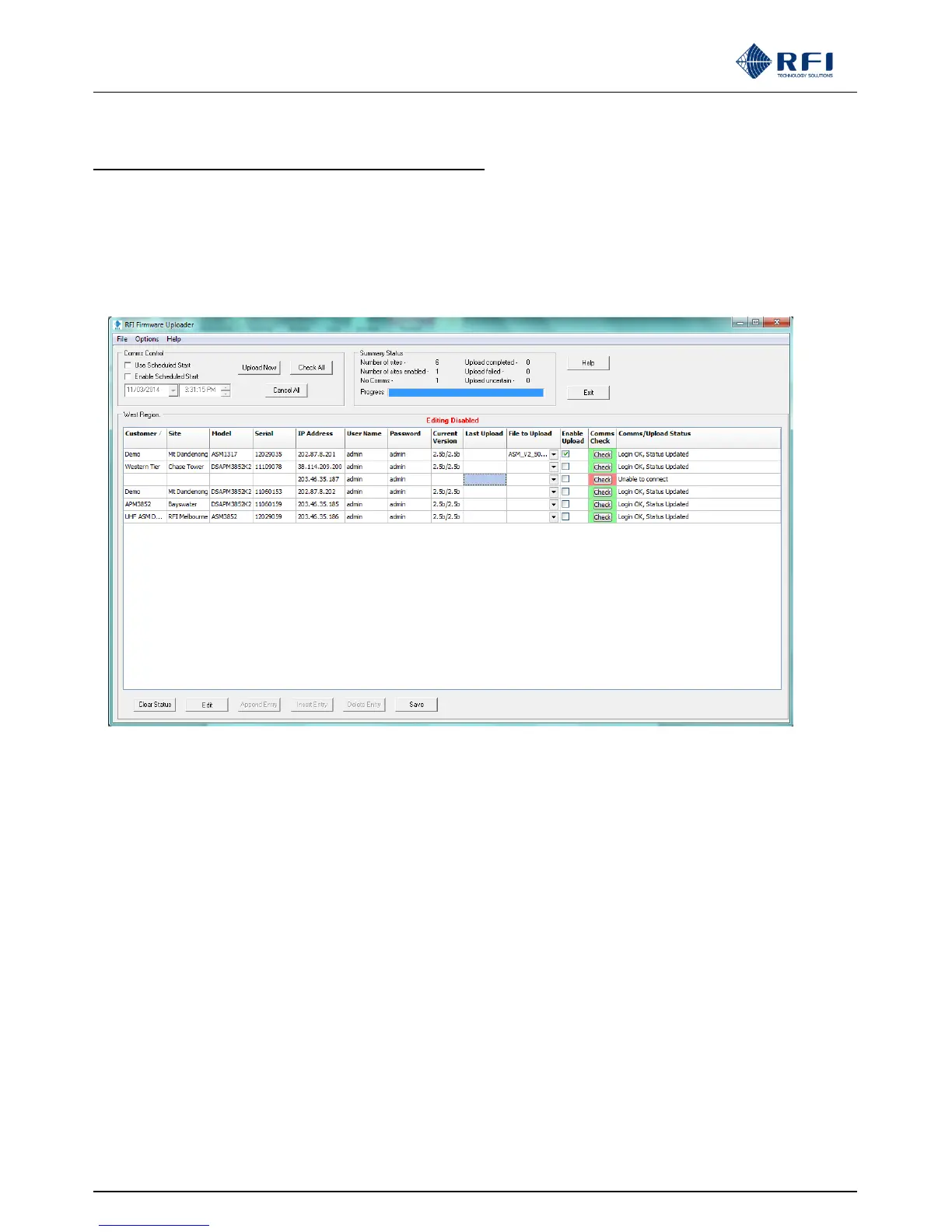Run comms Check for the RFI Melbourne row
This screenshot has height=1232, width=952.
coord(602,516)
